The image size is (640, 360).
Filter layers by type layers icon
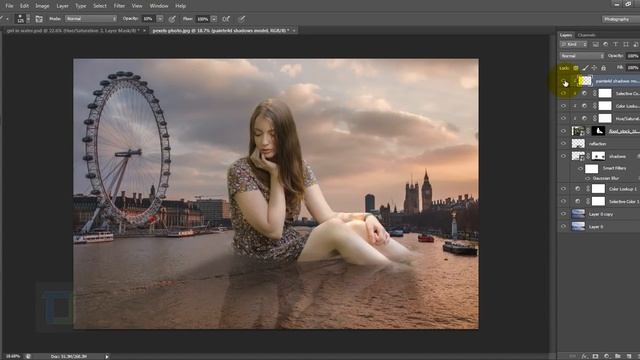[616, 44]
